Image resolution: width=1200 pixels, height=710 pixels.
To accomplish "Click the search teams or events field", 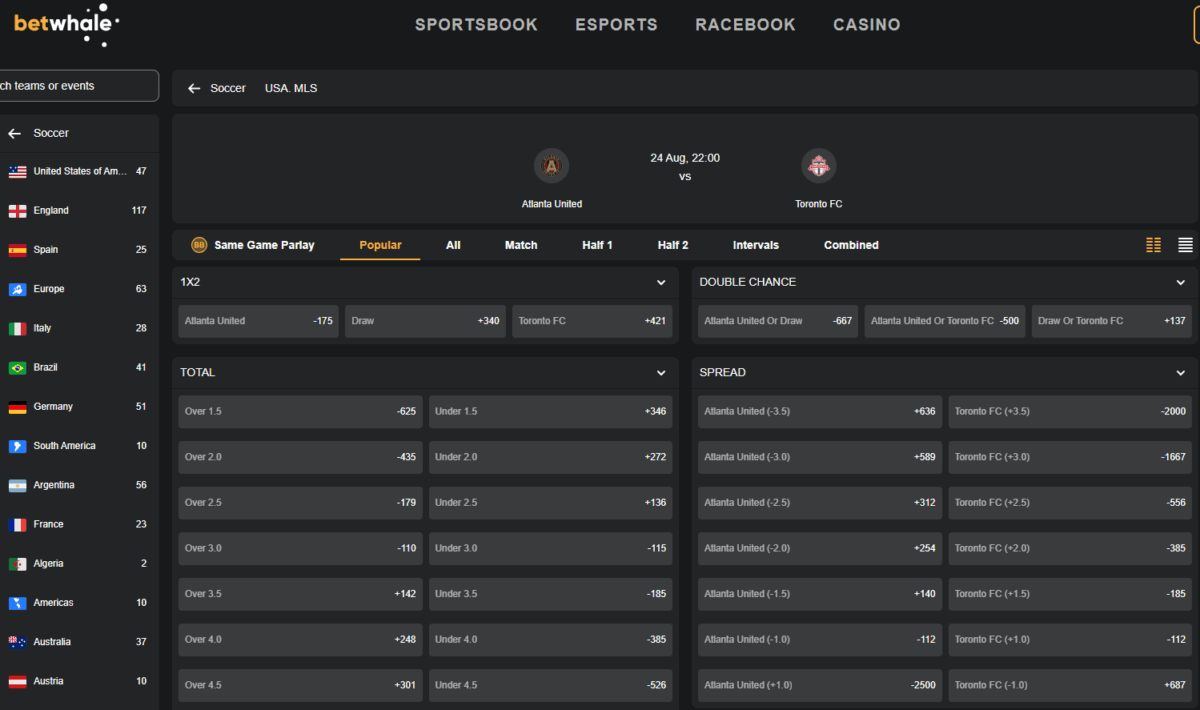I will [78, 86].
